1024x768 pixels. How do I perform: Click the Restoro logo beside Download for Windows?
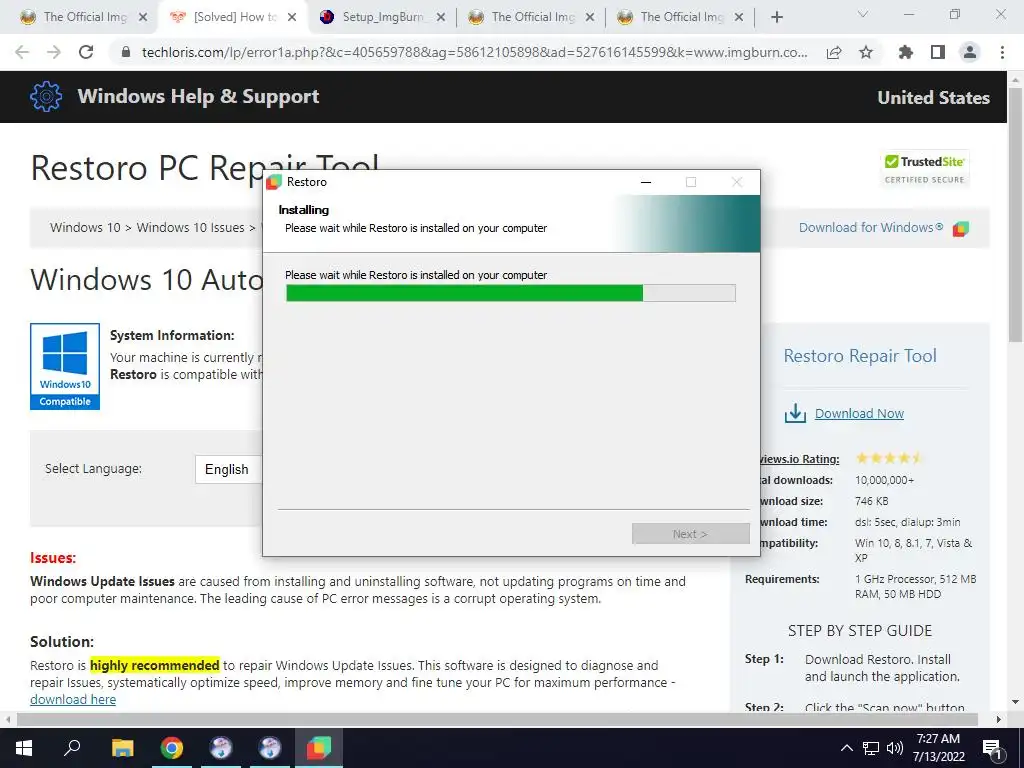pyautogui.click(x=961, y=229)
